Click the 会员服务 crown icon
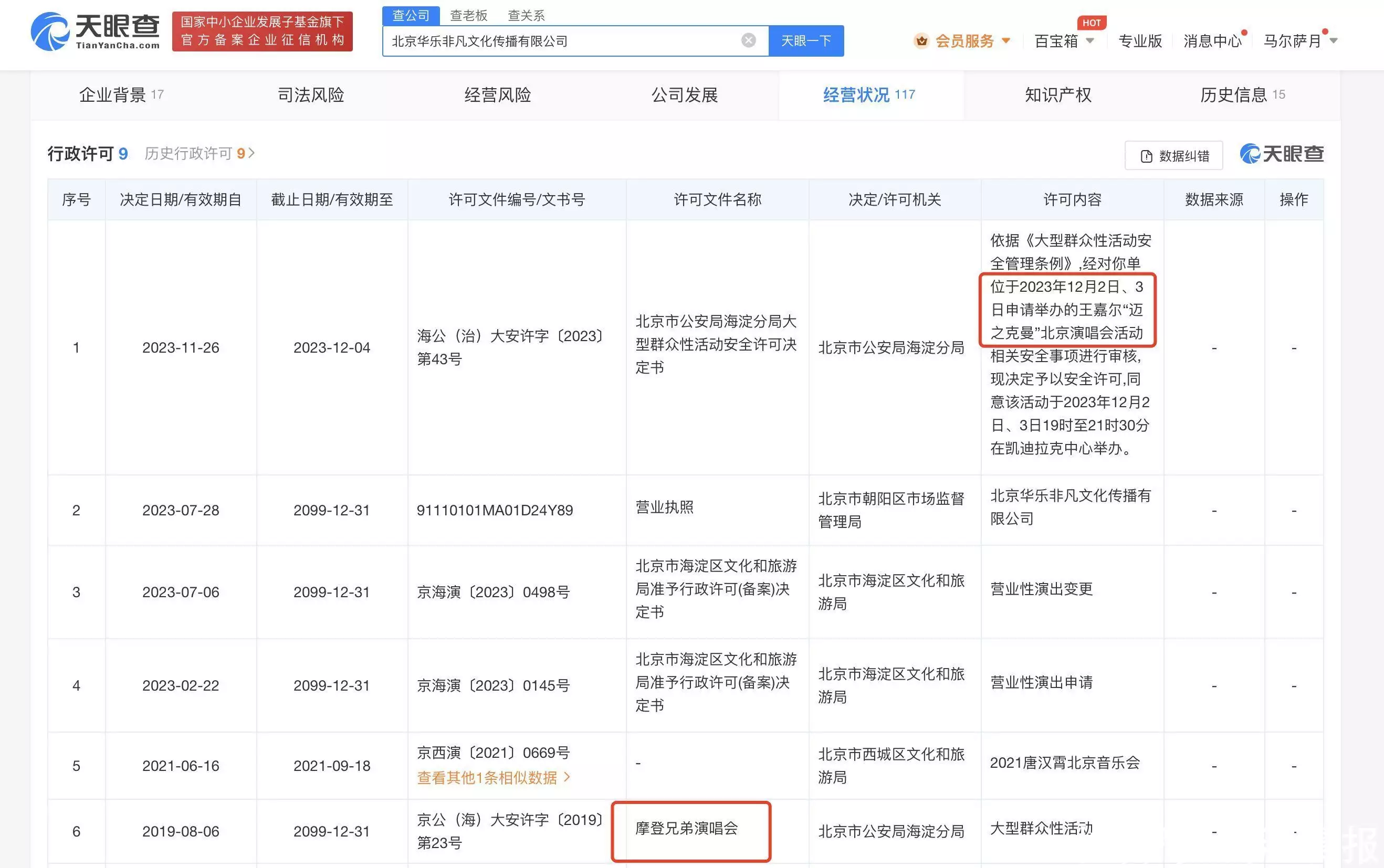 [921, 41]
